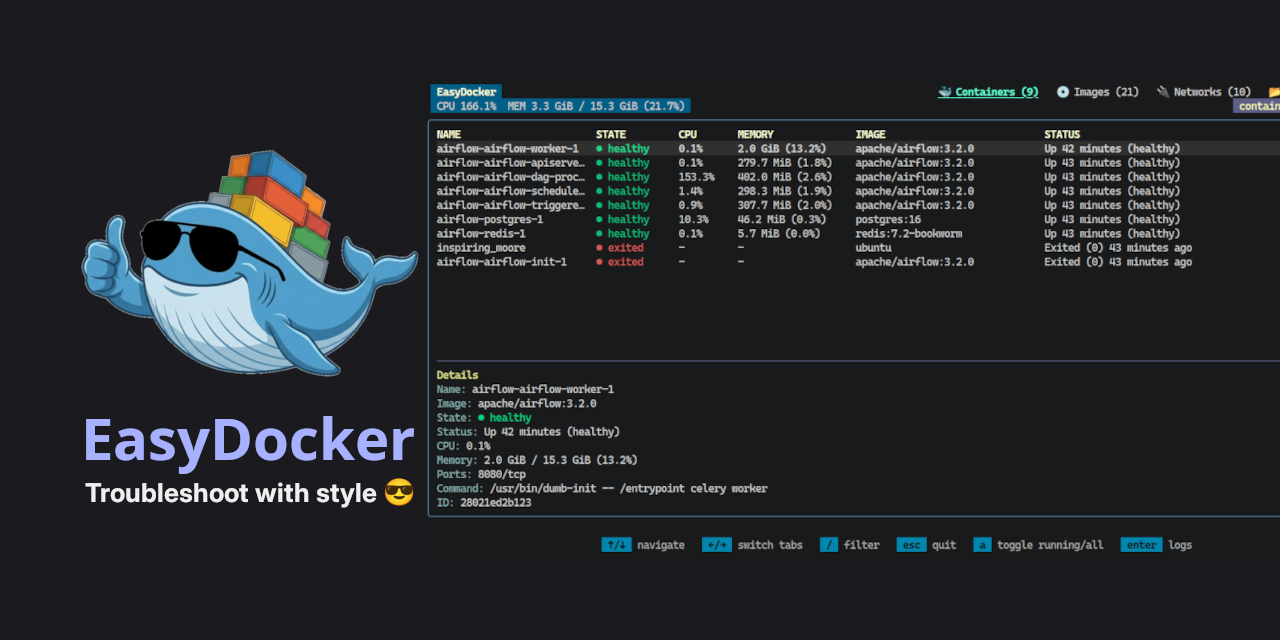
Task: Click the healthy state text in airflow-postgres-1 row
Action: tap(628, 219)
